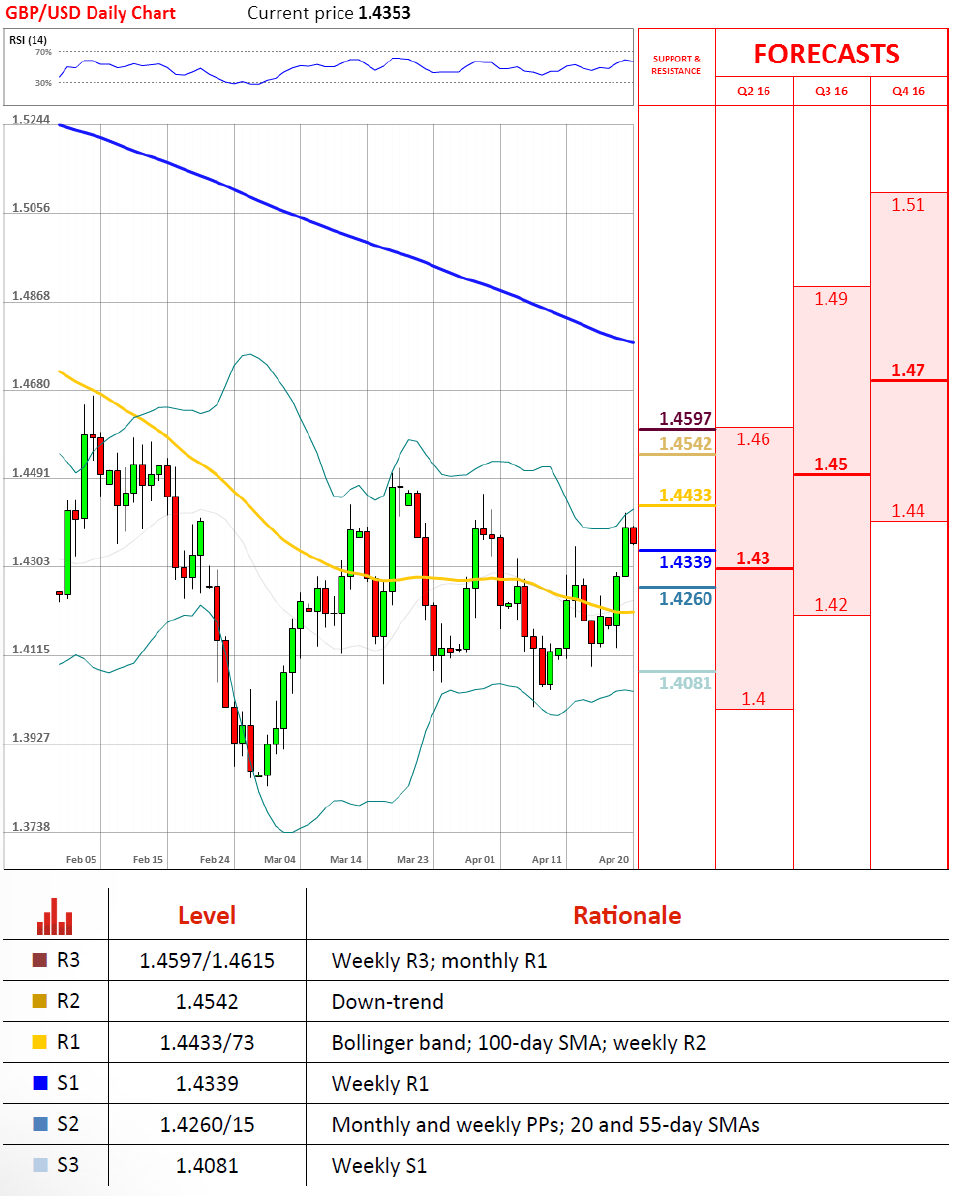Click the bold Q2 median forecast 1.43
Screen dimensions: 953x1196
(x=753, y=558)
